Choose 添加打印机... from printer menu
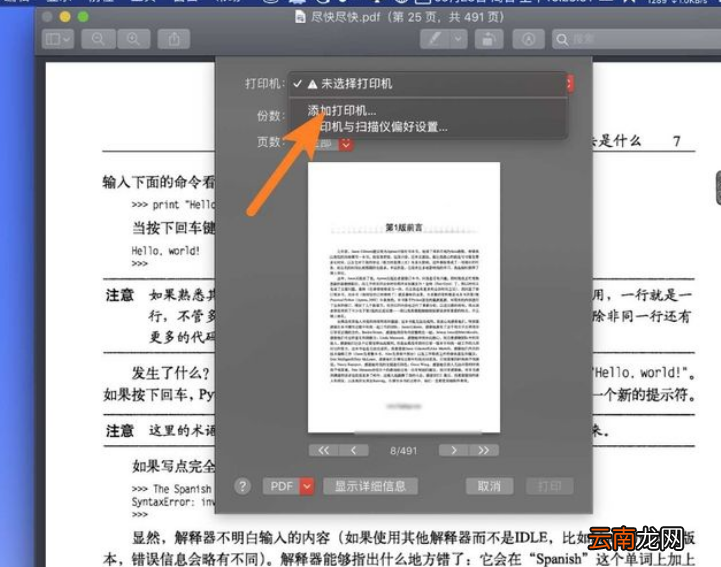This screenshot has width=721, height=567. tap(342, 111)
